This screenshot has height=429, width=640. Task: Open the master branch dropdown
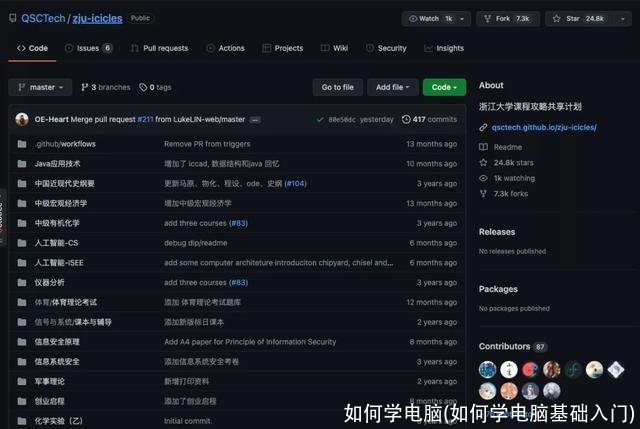coord(40,87)
